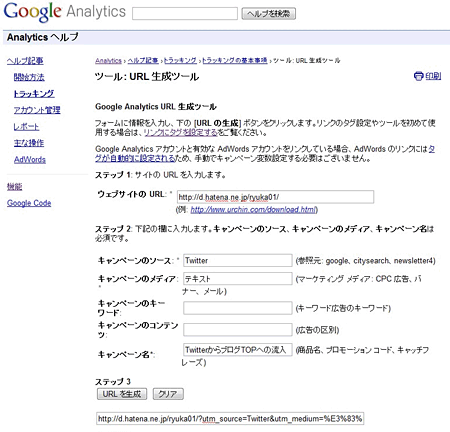Open the AdWords sidebar link
This screenshot has height=432, width=450.
click(30, 160)
